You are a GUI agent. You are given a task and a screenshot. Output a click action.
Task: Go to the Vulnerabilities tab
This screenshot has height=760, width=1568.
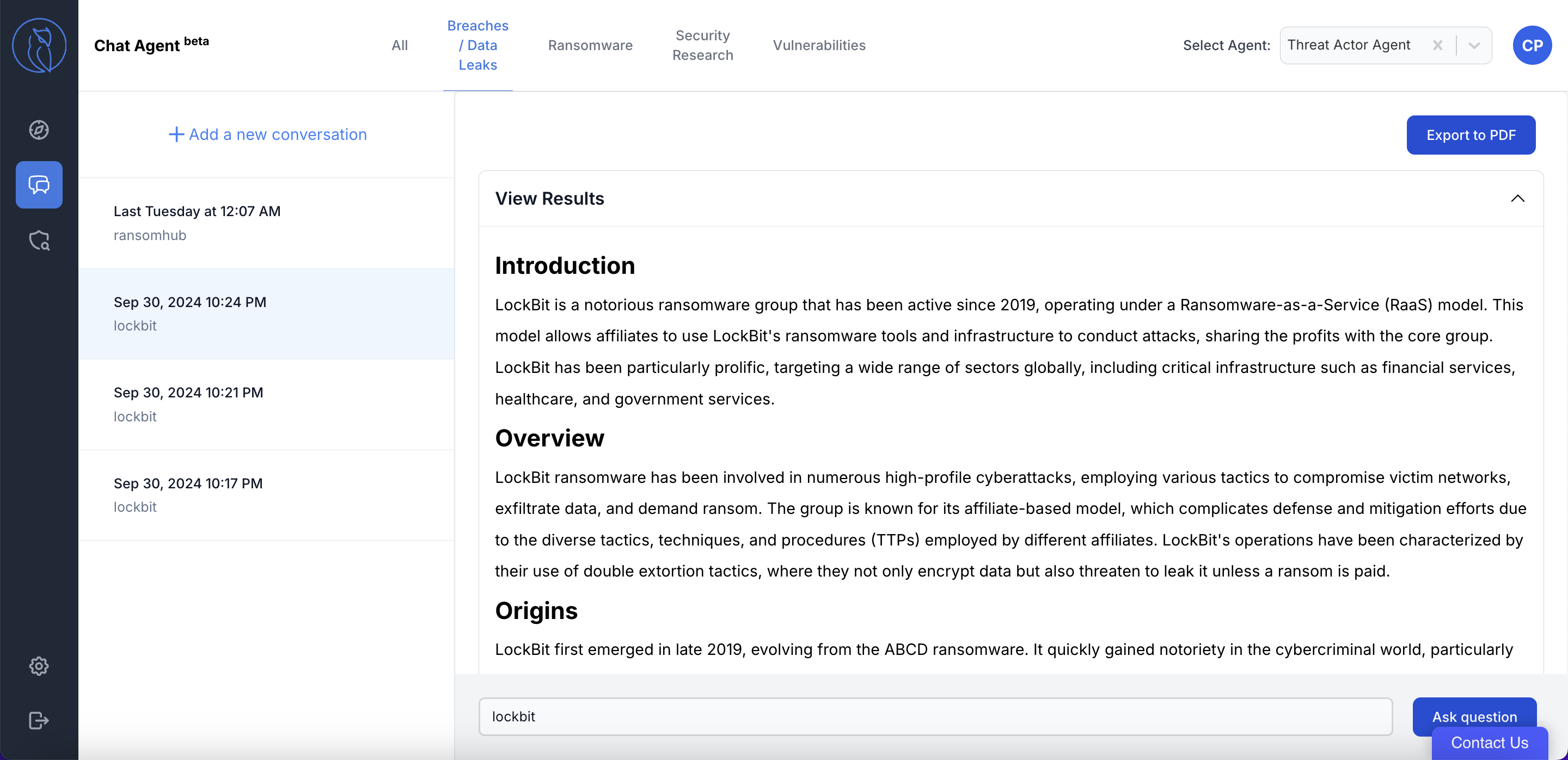click(819, 45)
